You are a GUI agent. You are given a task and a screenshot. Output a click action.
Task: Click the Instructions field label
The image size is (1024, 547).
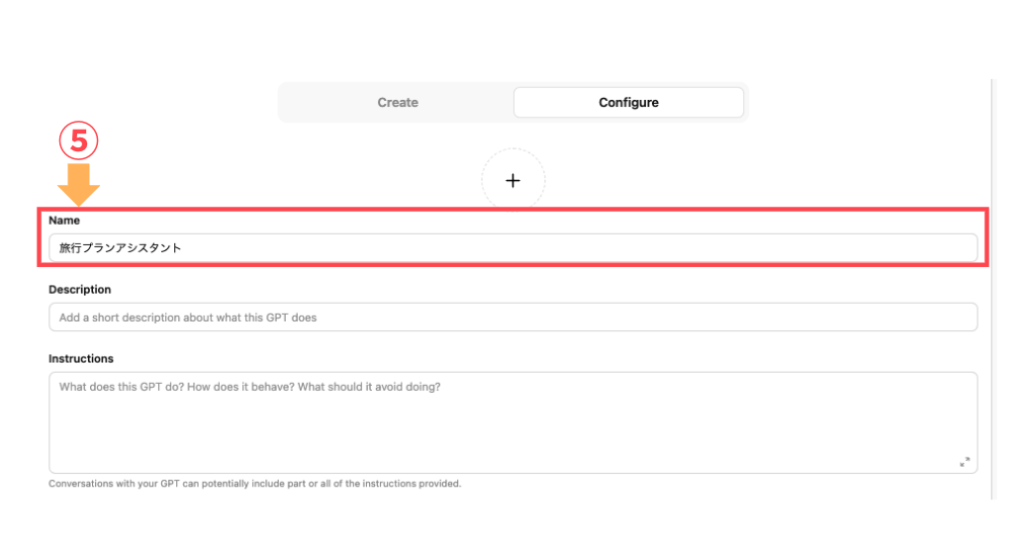81,358
